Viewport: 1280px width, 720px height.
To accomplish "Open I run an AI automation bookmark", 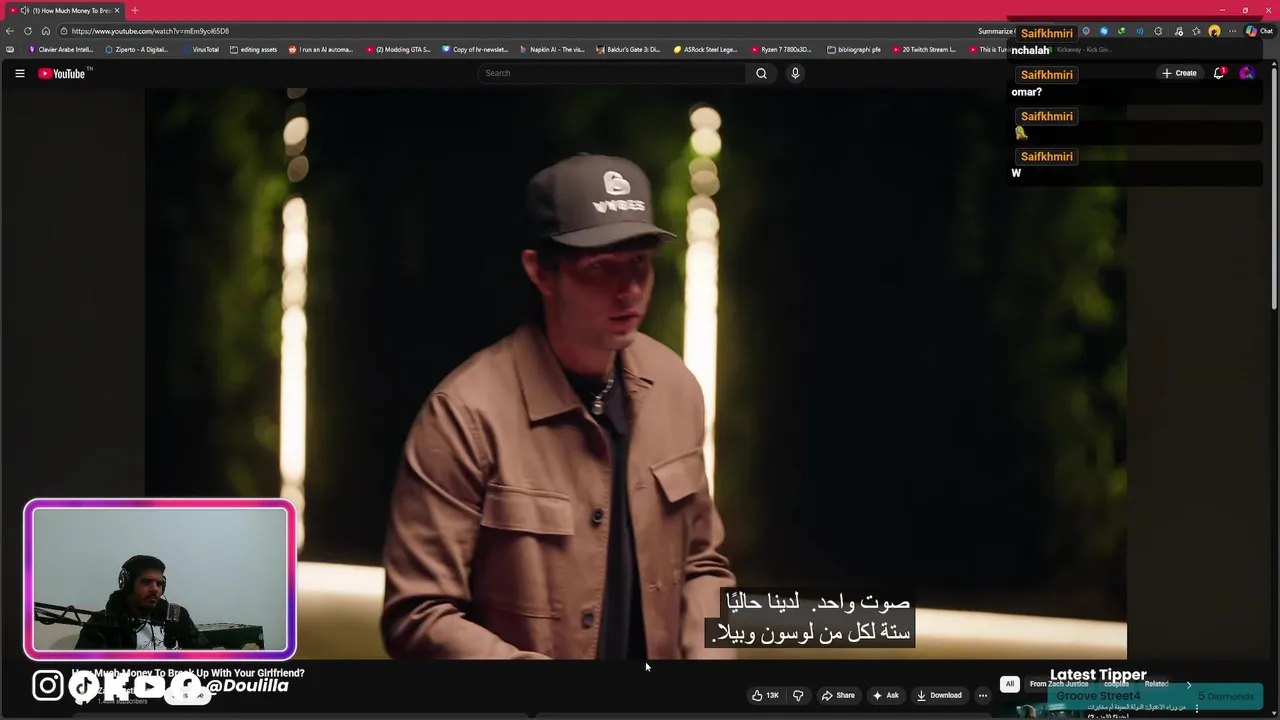I will [321, 49].
